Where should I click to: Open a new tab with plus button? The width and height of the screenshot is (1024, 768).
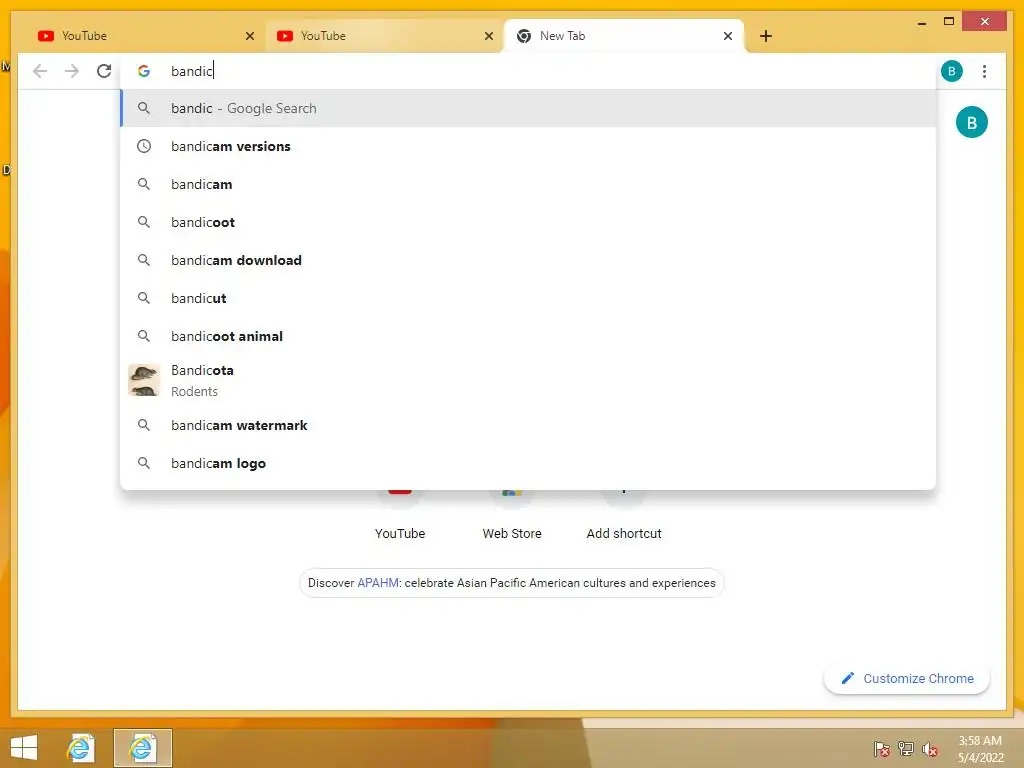765,36
